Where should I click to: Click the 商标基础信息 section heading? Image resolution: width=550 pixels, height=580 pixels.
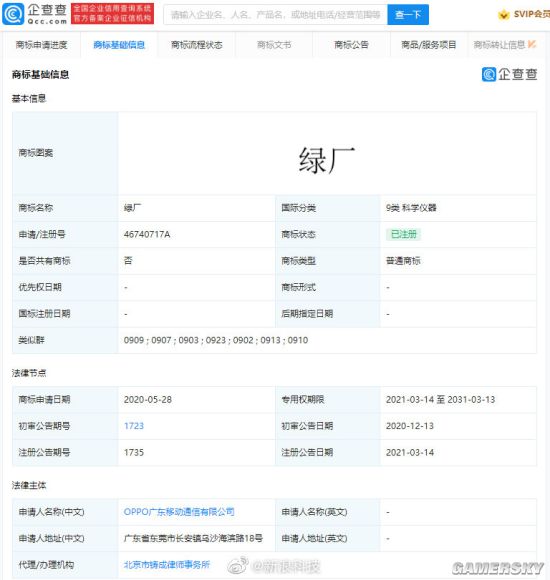40,75
